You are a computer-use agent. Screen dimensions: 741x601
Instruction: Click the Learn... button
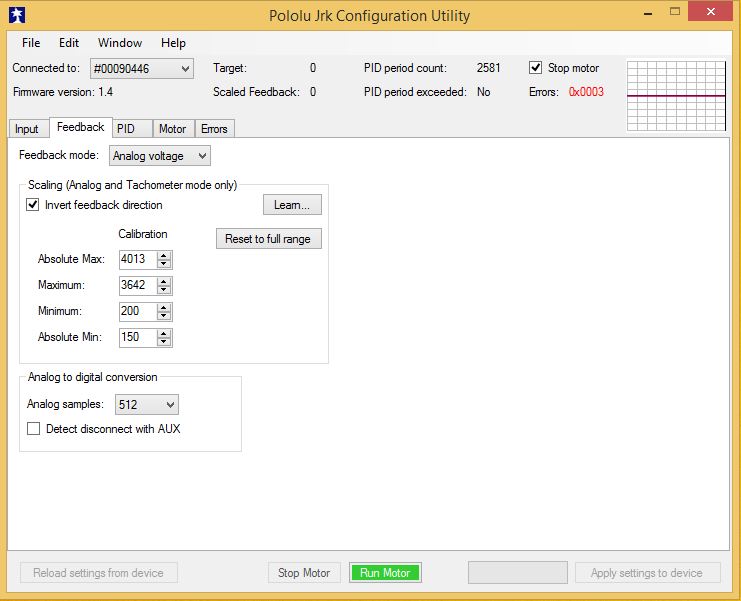click(x=292, y=205)
